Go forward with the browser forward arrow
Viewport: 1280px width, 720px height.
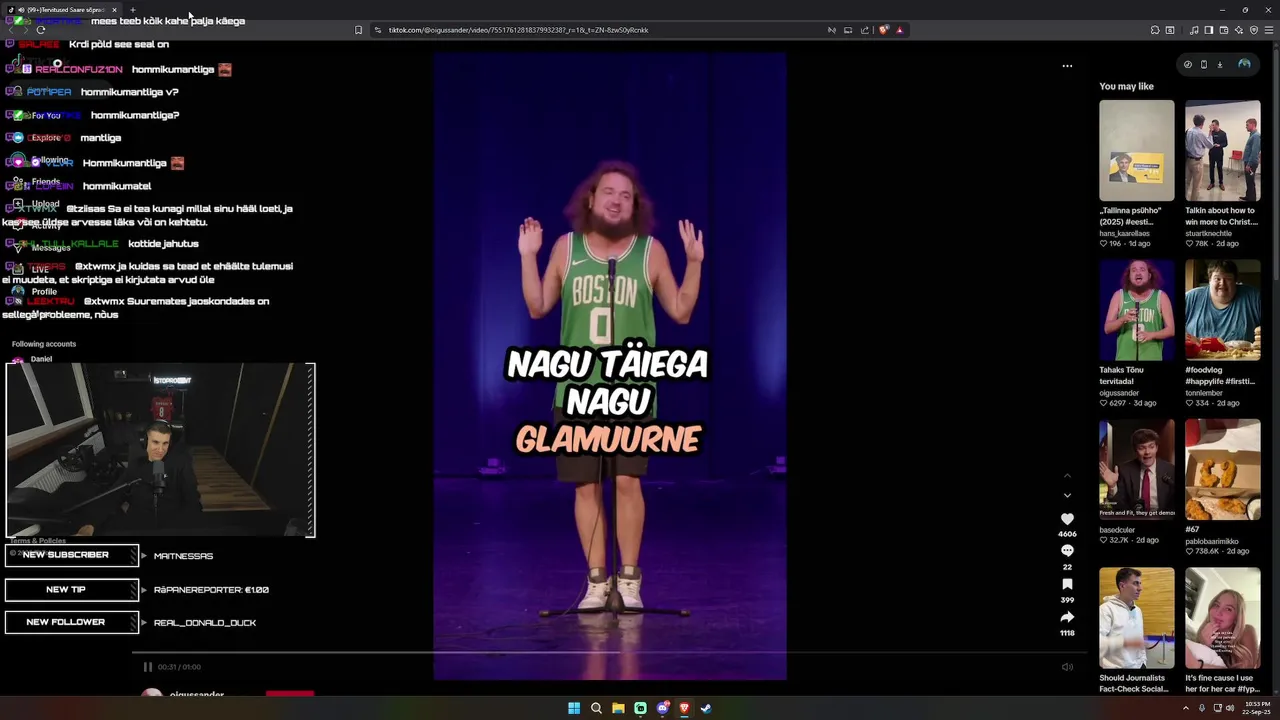coord(24,30)
